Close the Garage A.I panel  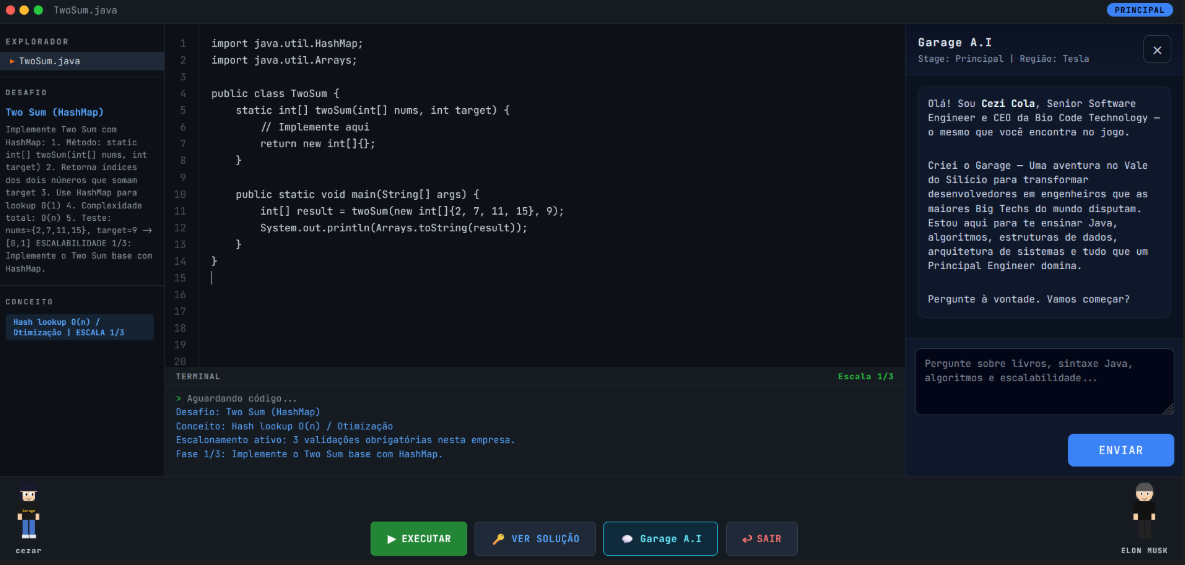click(x=1157, y=51)
